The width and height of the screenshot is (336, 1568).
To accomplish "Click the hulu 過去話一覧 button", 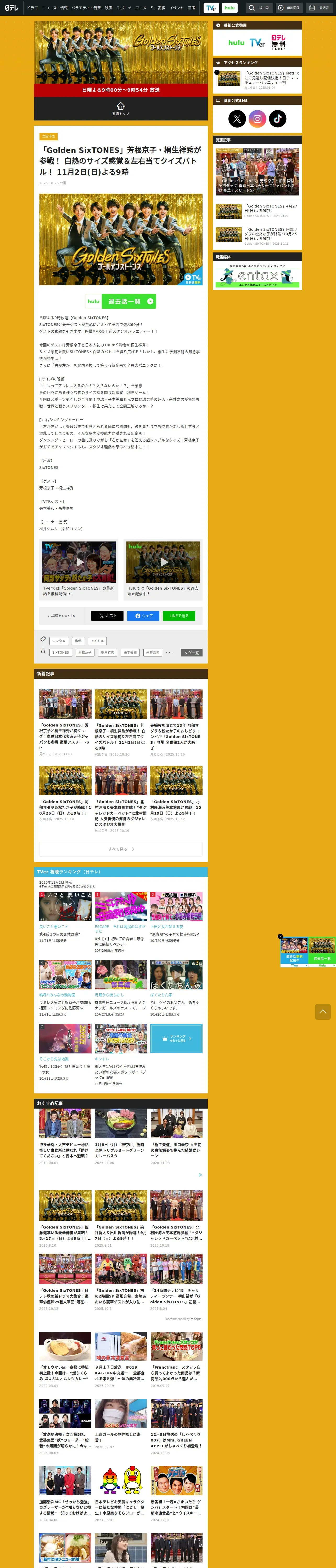I will 121,301.
